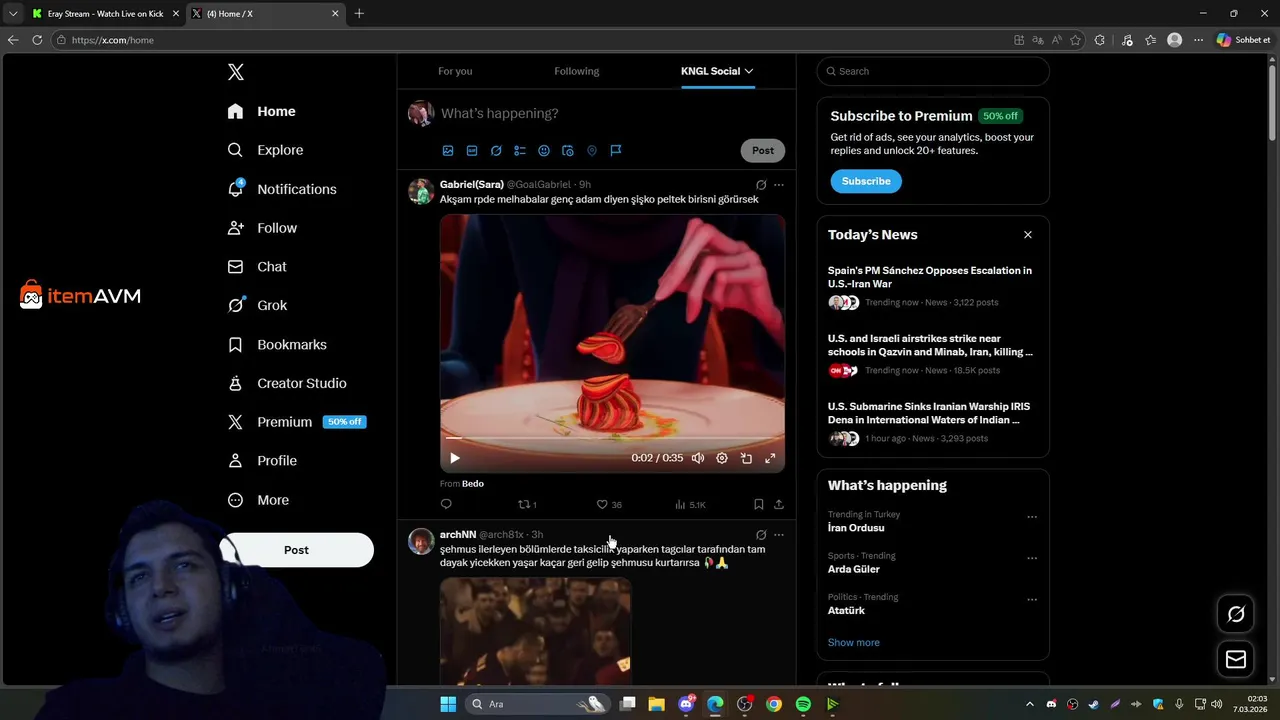Viewport: 1280px width, 720px height.
Task: Add media image to the post
Action: tap(448, 151)
